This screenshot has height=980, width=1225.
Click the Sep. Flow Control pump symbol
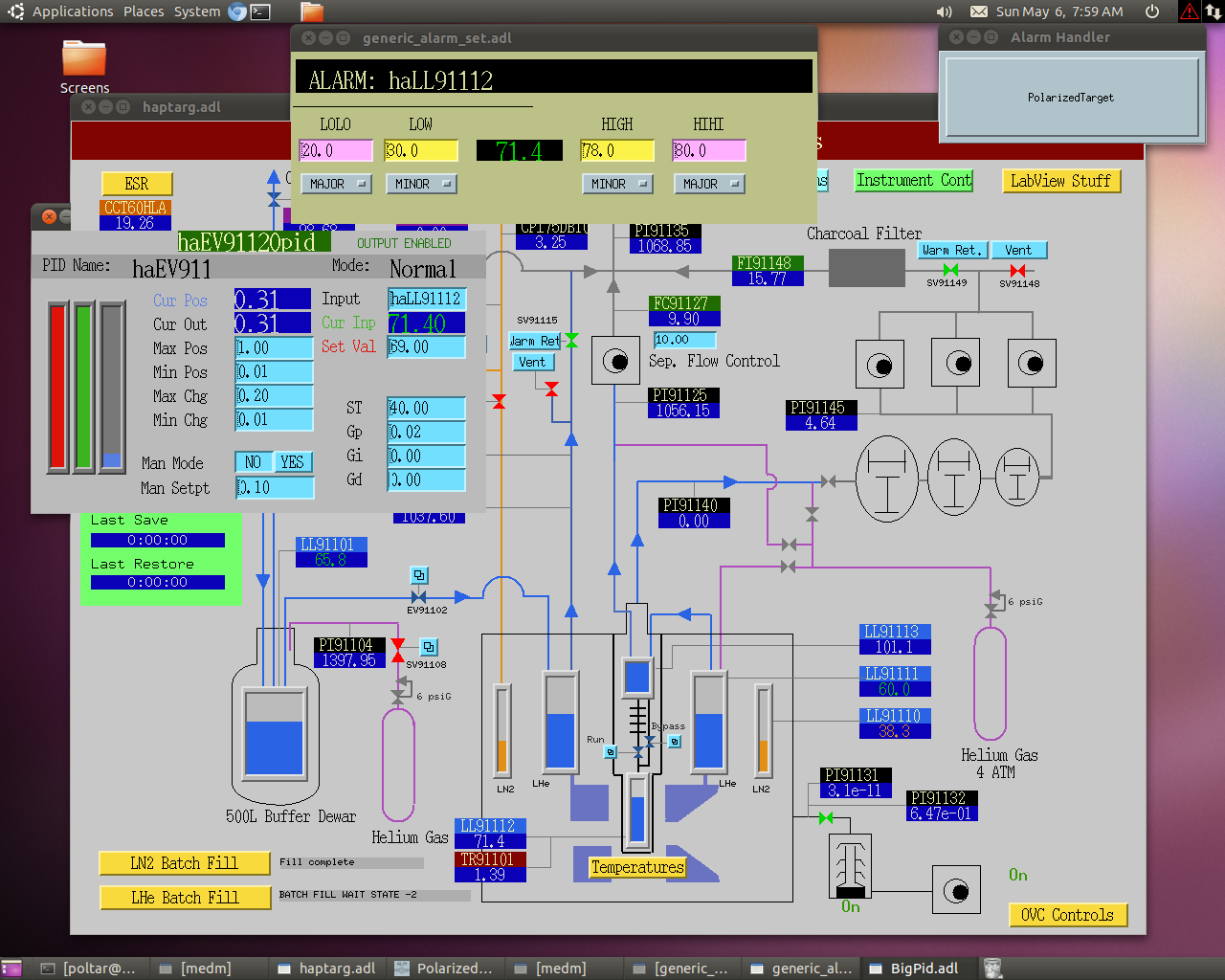[615, 360]
